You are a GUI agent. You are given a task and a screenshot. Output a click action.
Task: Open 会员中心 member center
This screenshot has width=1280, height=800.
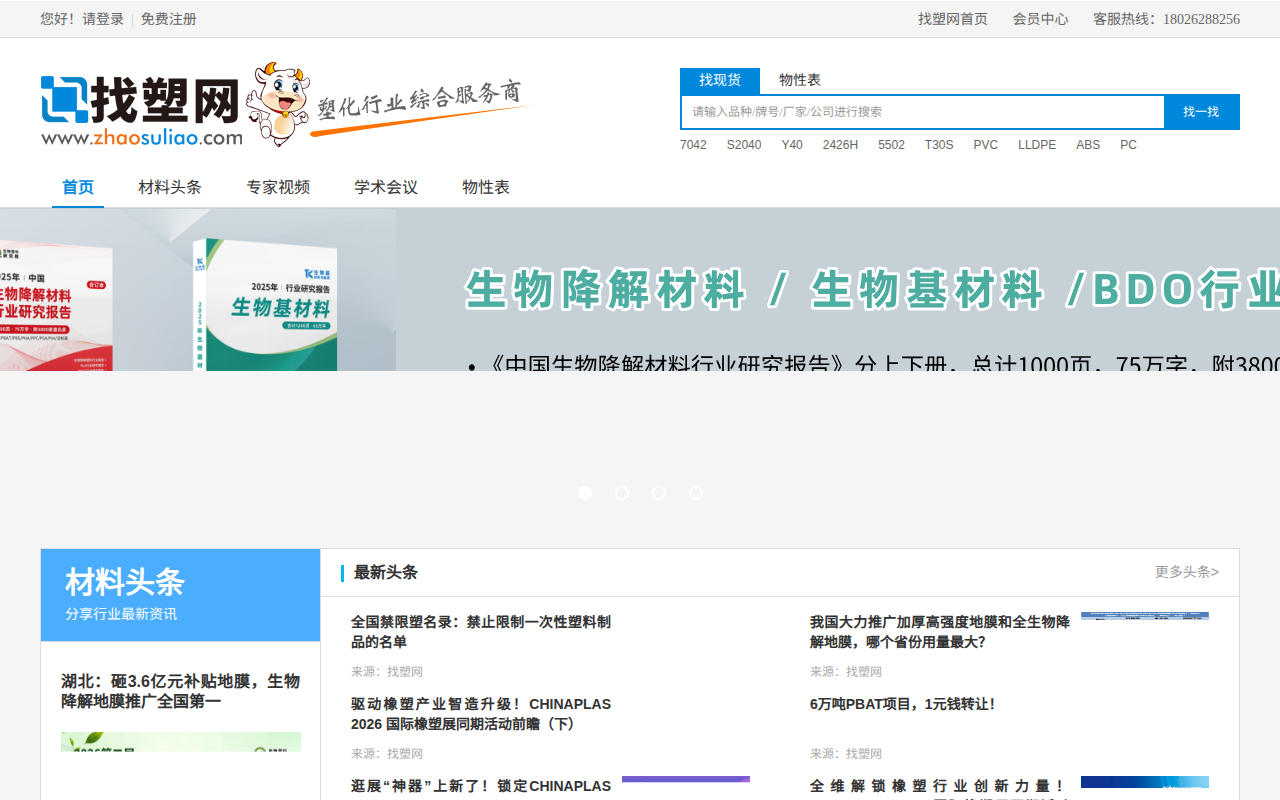click(1040, 19)
